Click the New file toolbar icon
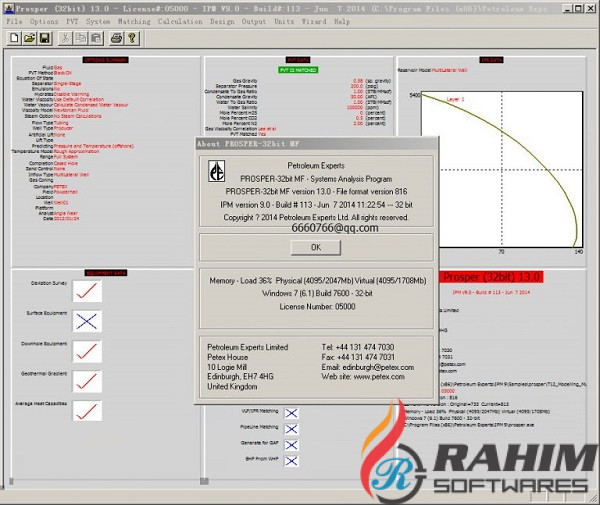 14,38
